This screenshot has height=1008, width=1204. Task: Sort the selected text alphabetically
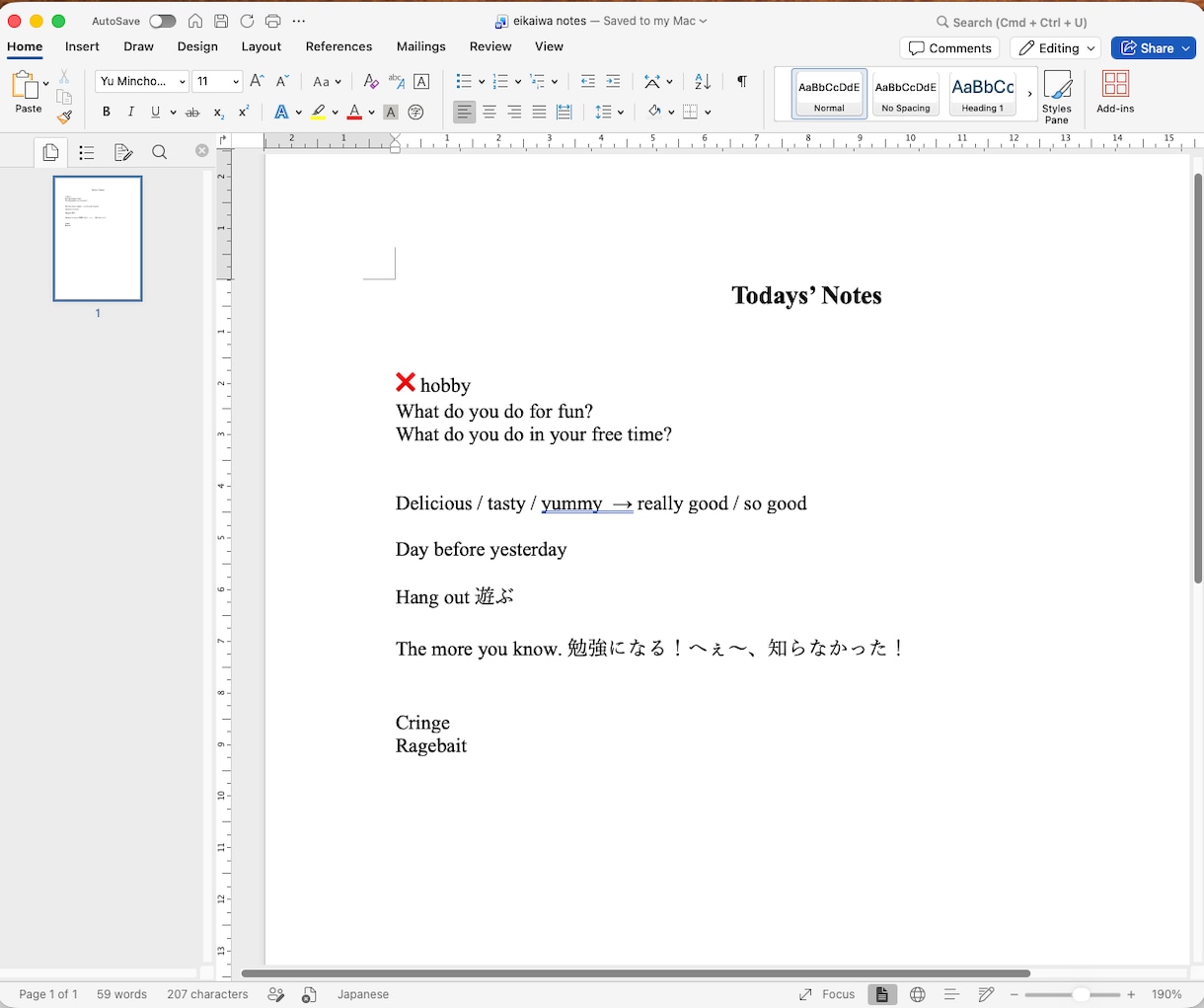point(703,82)
